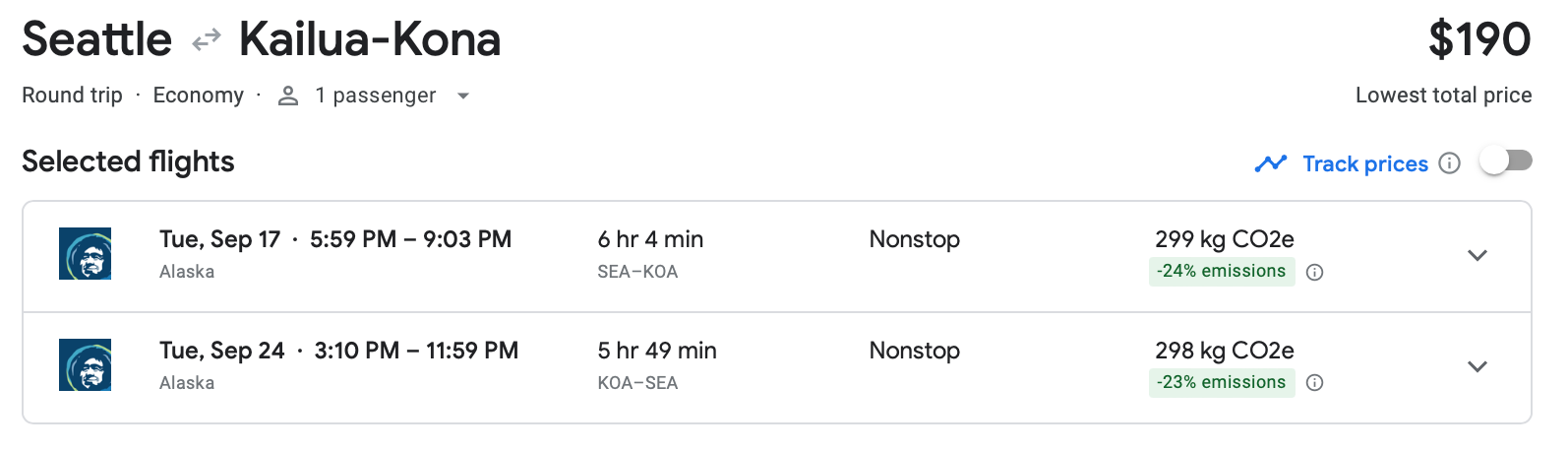Expand the Sep 24 KOA–SEA flight details
This screenshot has height=451, width=1568.
[1477, 367]
